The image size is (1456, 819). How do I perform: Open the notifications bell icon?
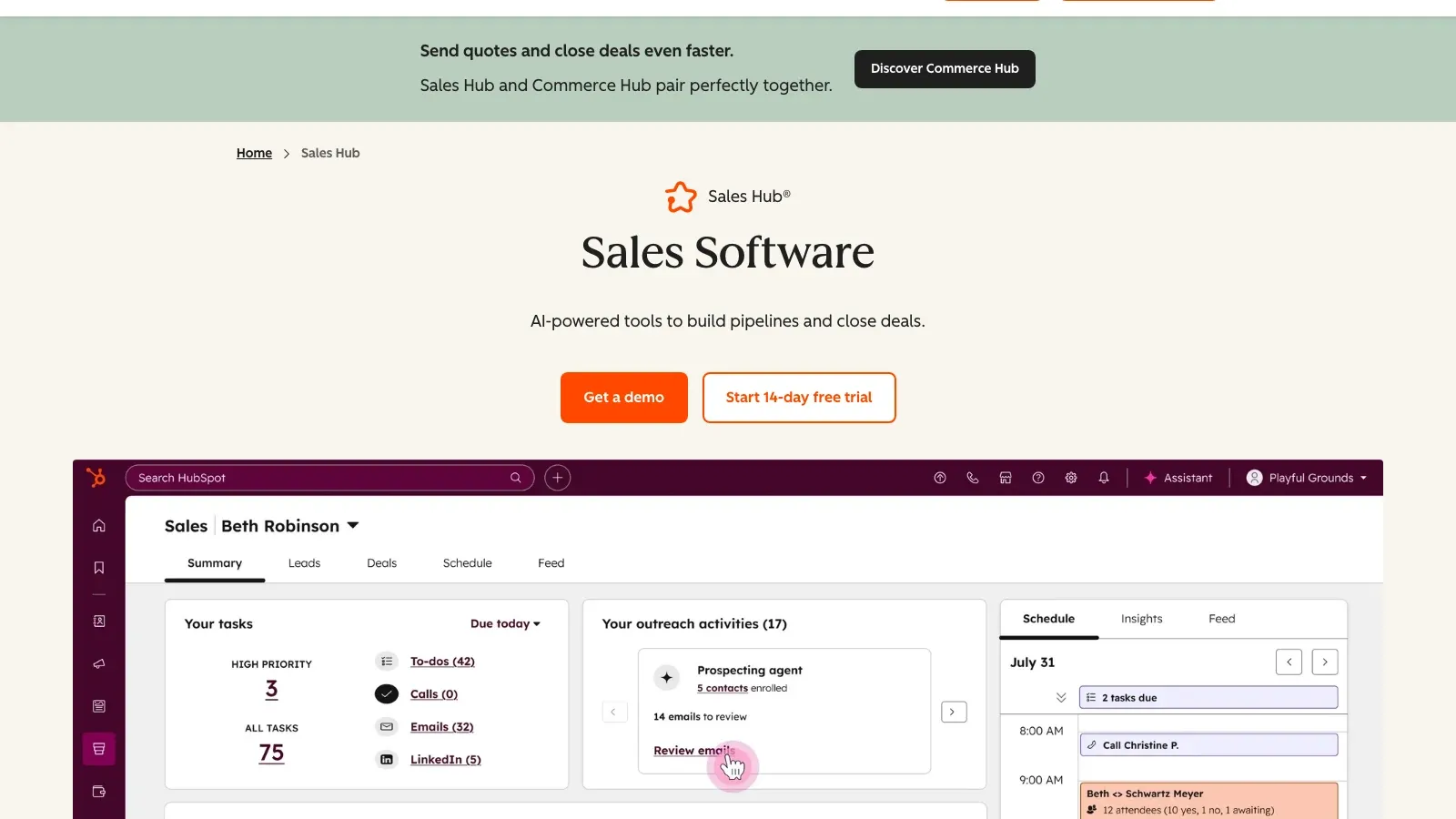tap(1104, 478)
